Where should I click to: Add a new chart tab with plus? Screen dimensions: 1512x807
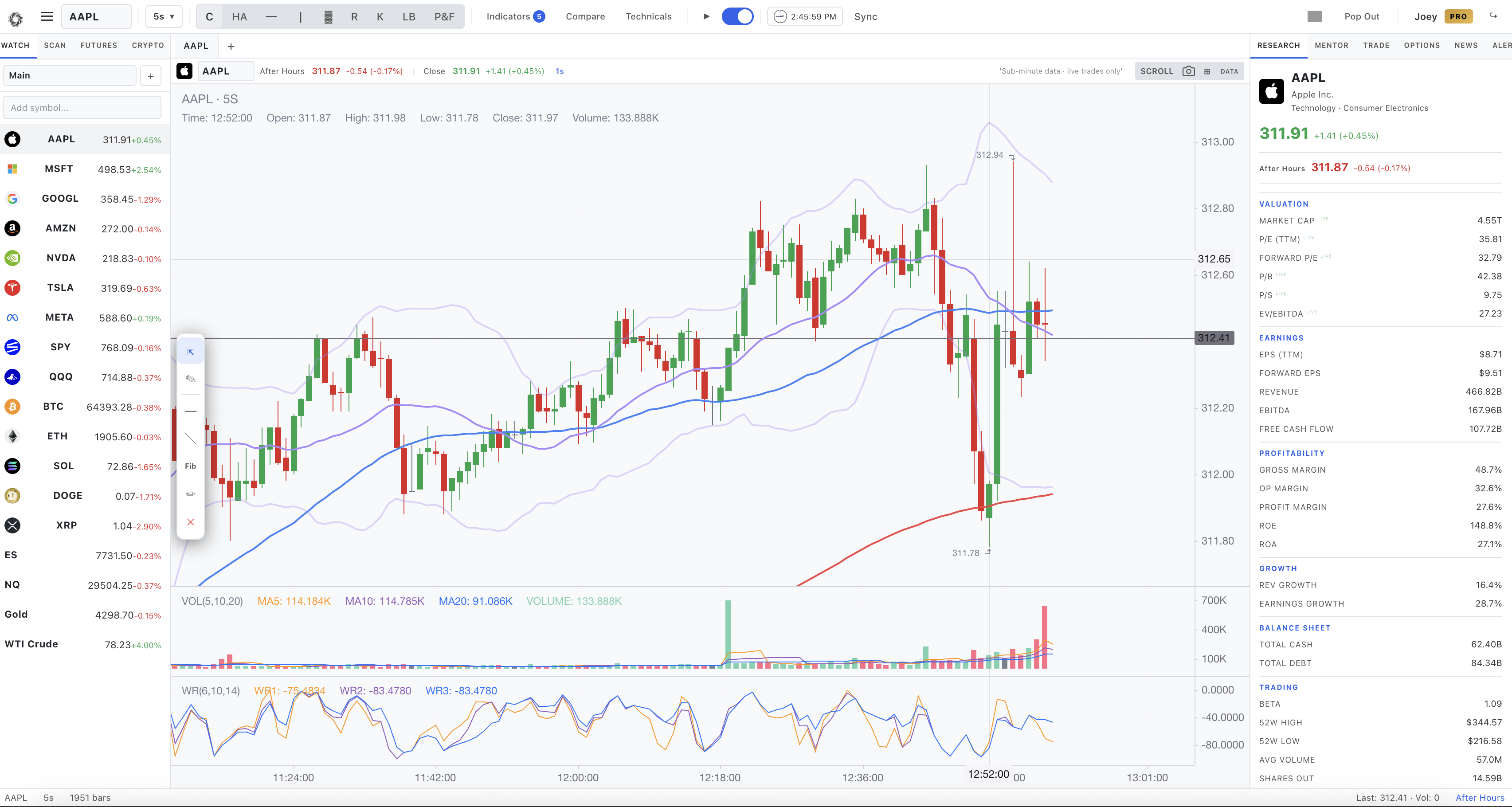tap(231, 47)
